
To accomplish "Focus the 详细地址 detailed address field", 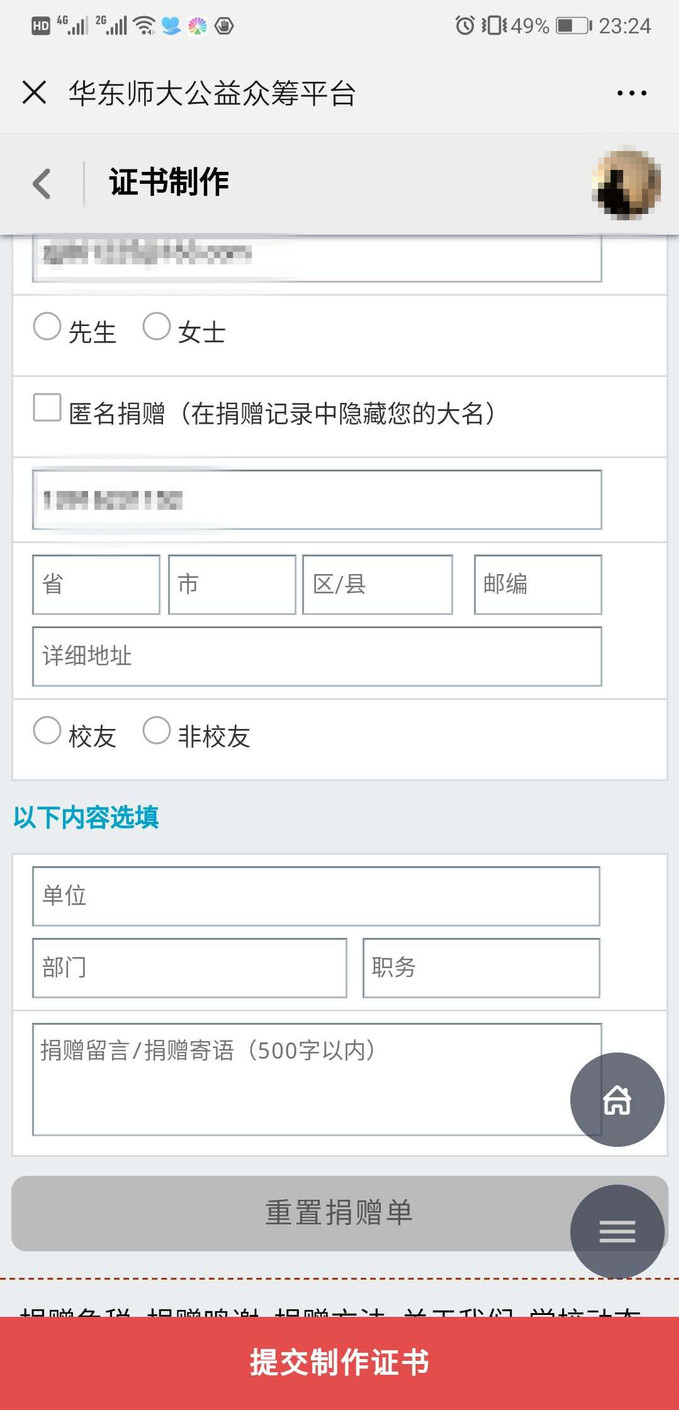I will [317, 656].
